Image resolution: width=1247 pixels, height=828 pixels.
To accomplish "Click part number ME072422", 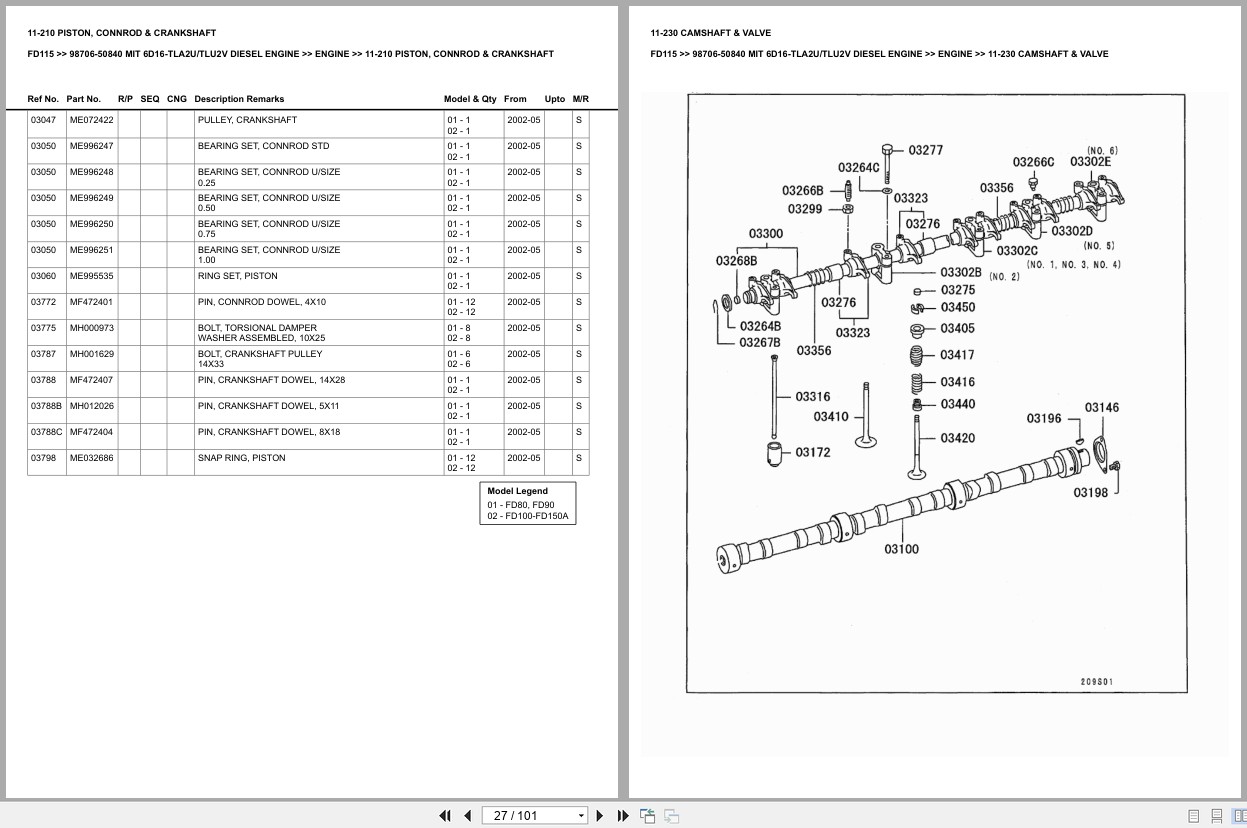I will [x=92, y=120].
